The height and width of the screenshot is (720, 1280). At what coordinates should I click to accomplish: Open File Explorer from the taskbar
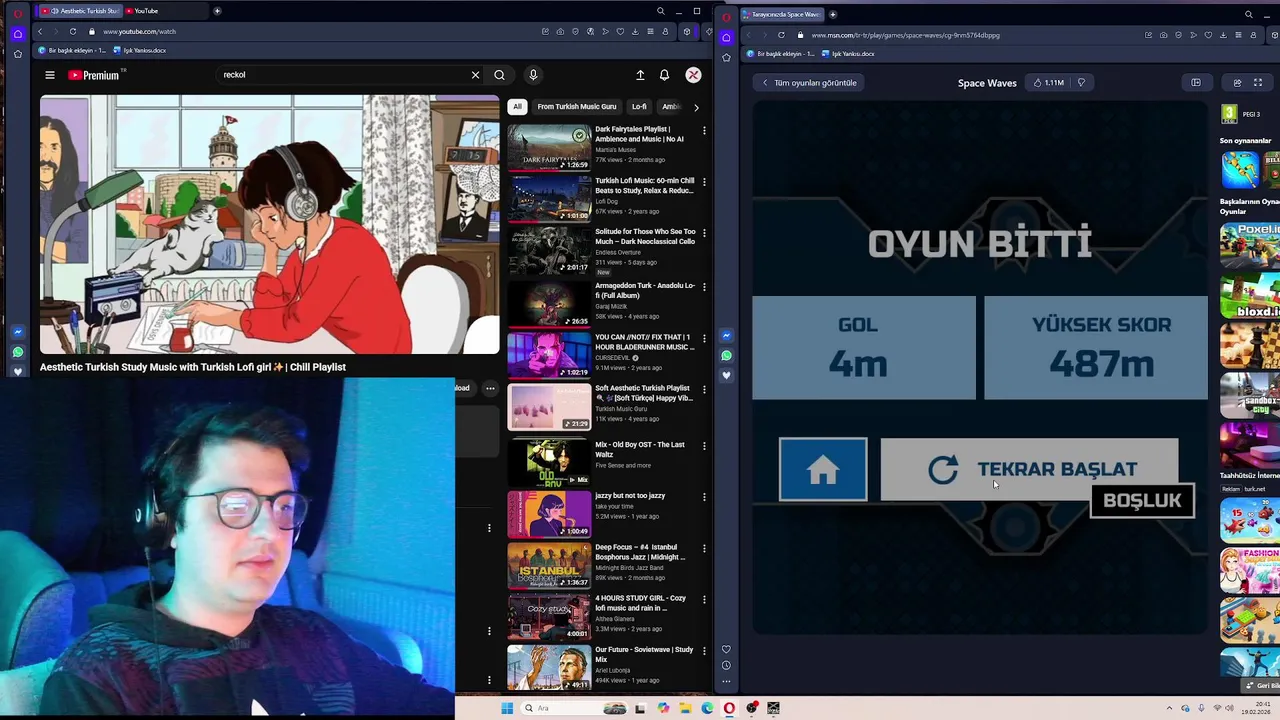(685, 708)
